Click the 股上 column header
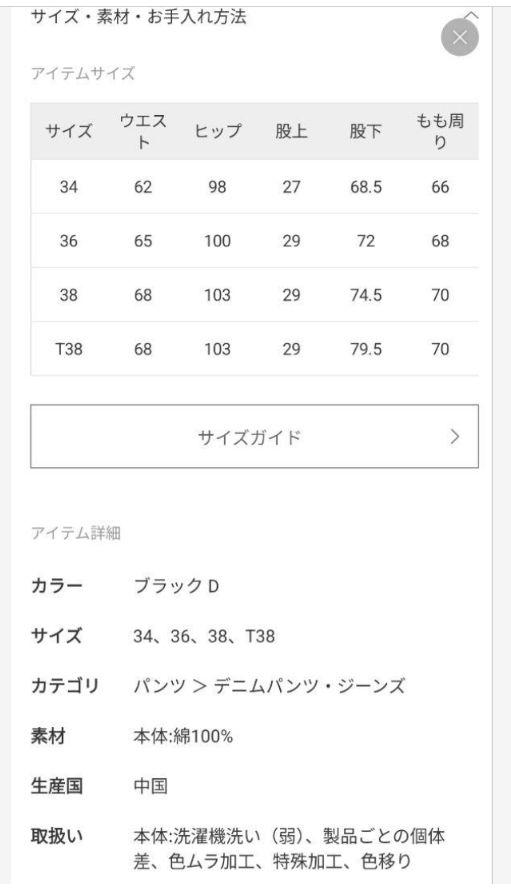 pyautogui.click(x=291, y=131)
